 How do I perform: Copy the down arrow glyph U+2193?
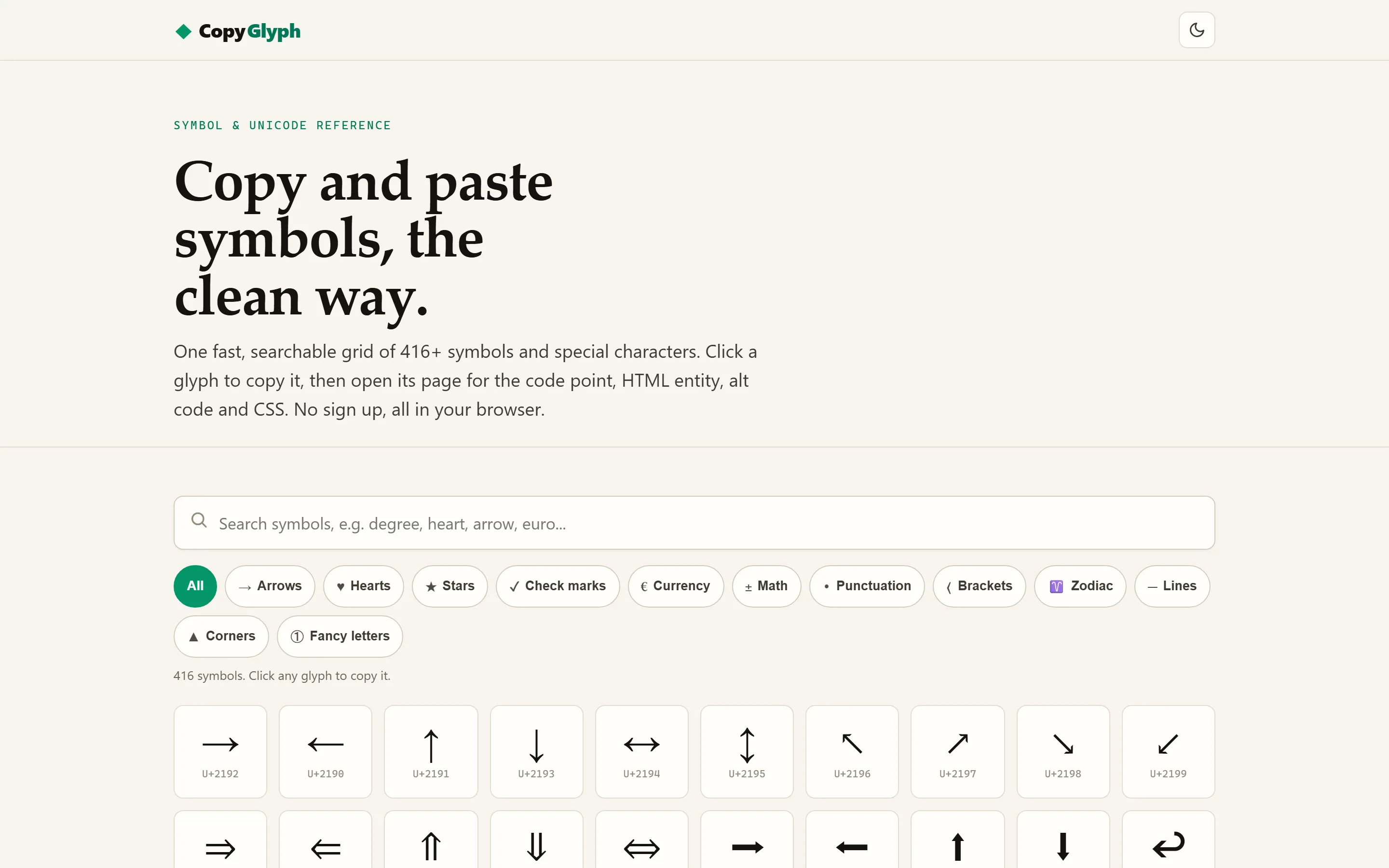click(537, 751)
